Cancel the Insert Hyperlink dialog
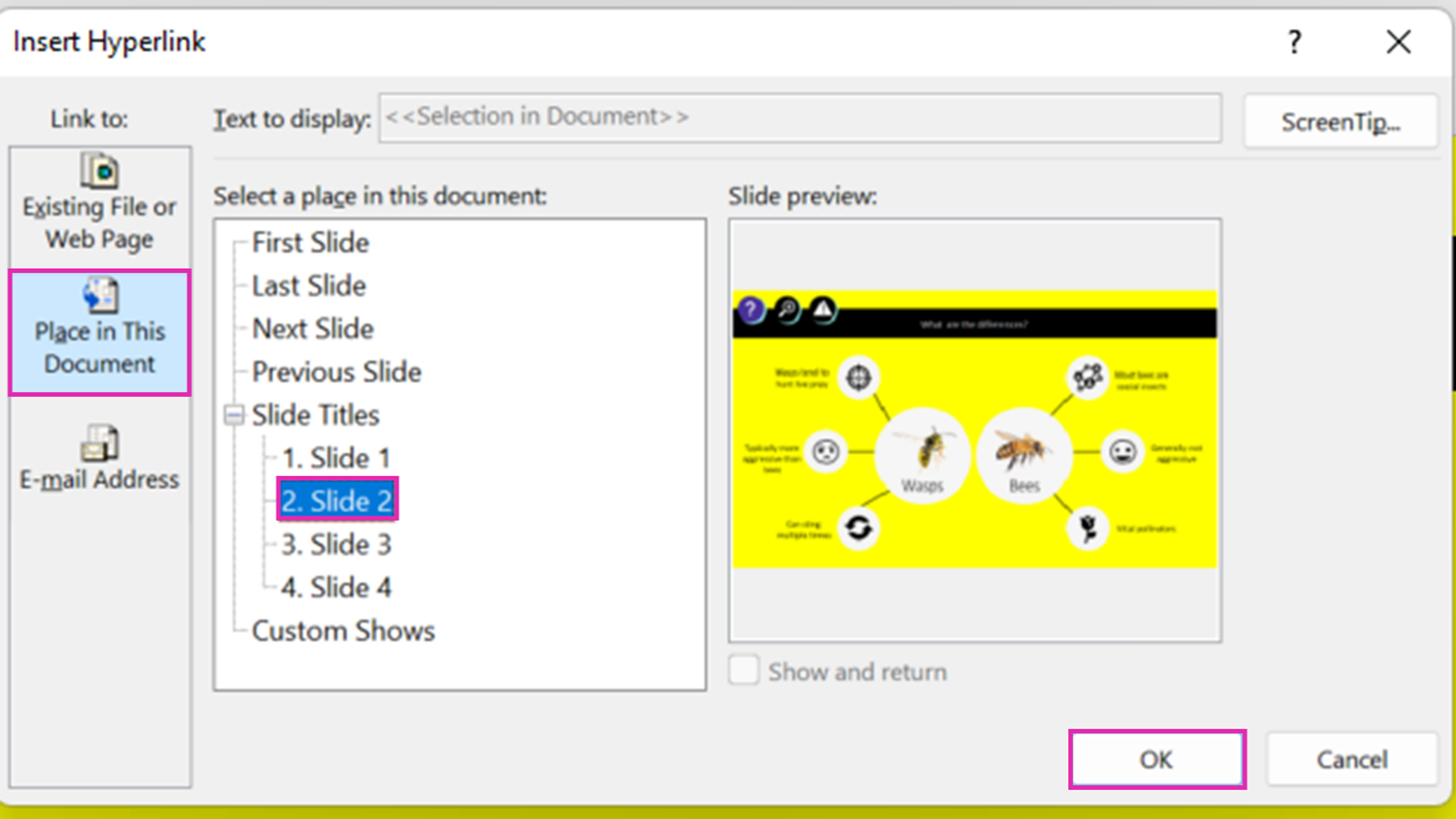 (x=1351, y=759)
